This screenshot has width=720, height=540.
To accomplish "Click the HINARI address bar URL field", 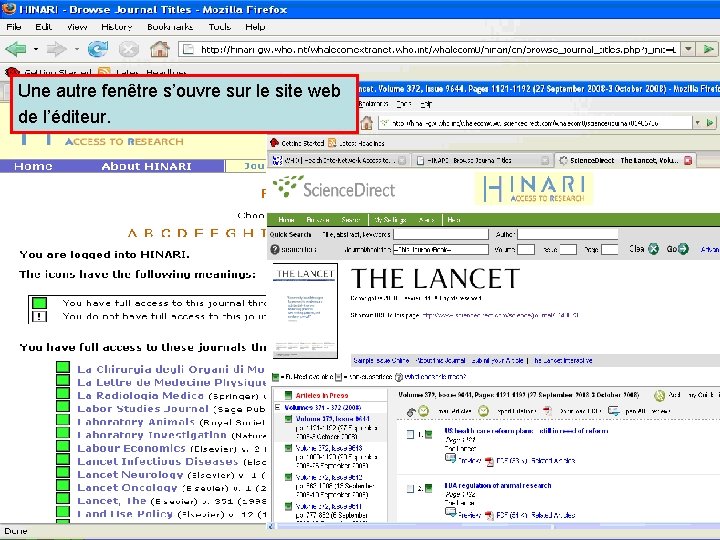I will point(430,49).
